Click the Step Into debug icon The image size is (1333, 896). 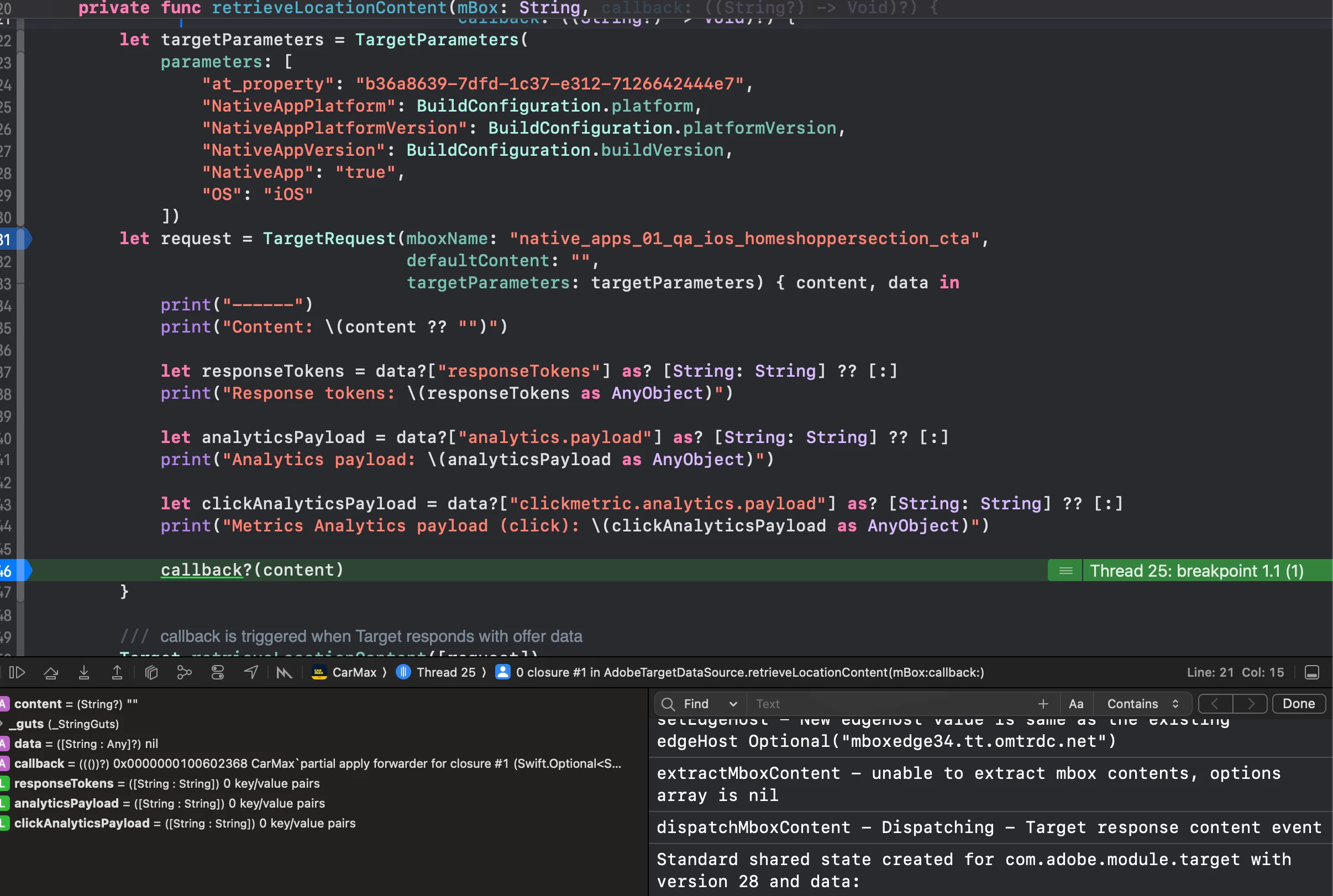84,673
